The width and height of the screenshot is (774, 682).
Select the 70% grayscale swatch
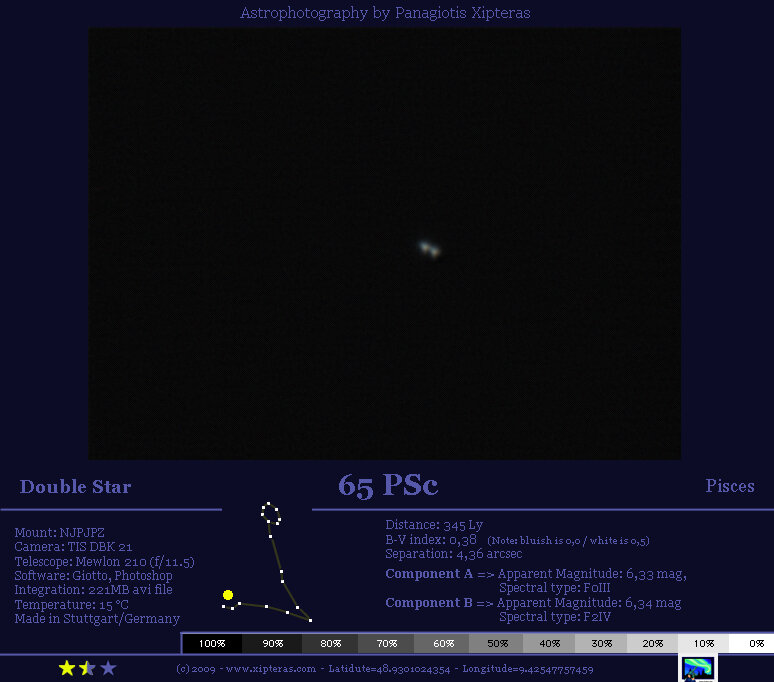point(386,644)
